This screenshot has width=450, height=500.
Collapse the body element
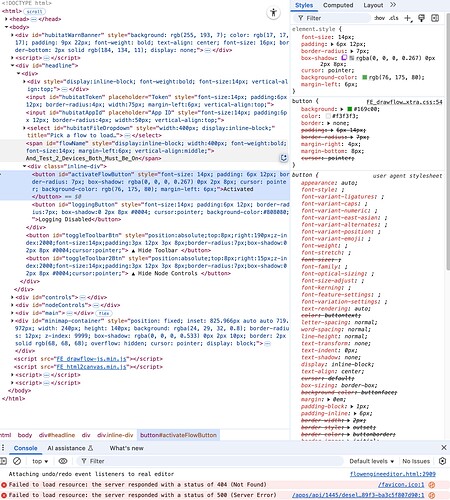pyautogui.click(x=6, y=27)
